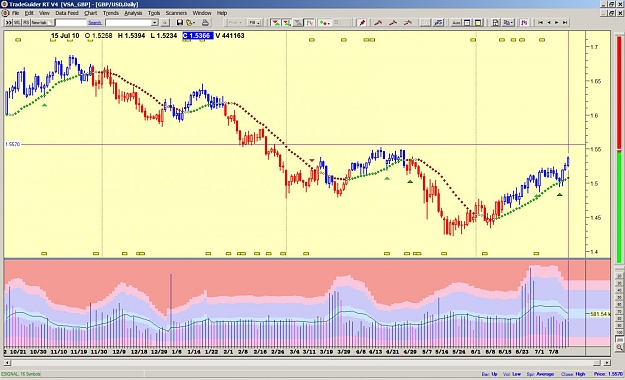Image resolution: width=625 pixels, height=380 pixels.
Task: Jump to the last bar
Action: pyautogui.click(x=565, y=23)
